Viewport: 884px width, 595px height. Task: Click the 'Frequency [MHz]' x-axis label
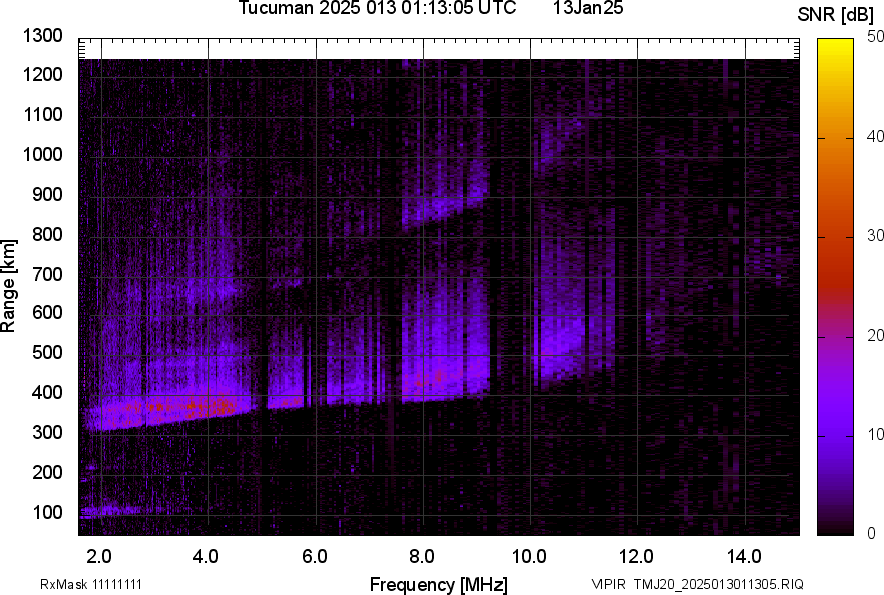tap(438, 584)
